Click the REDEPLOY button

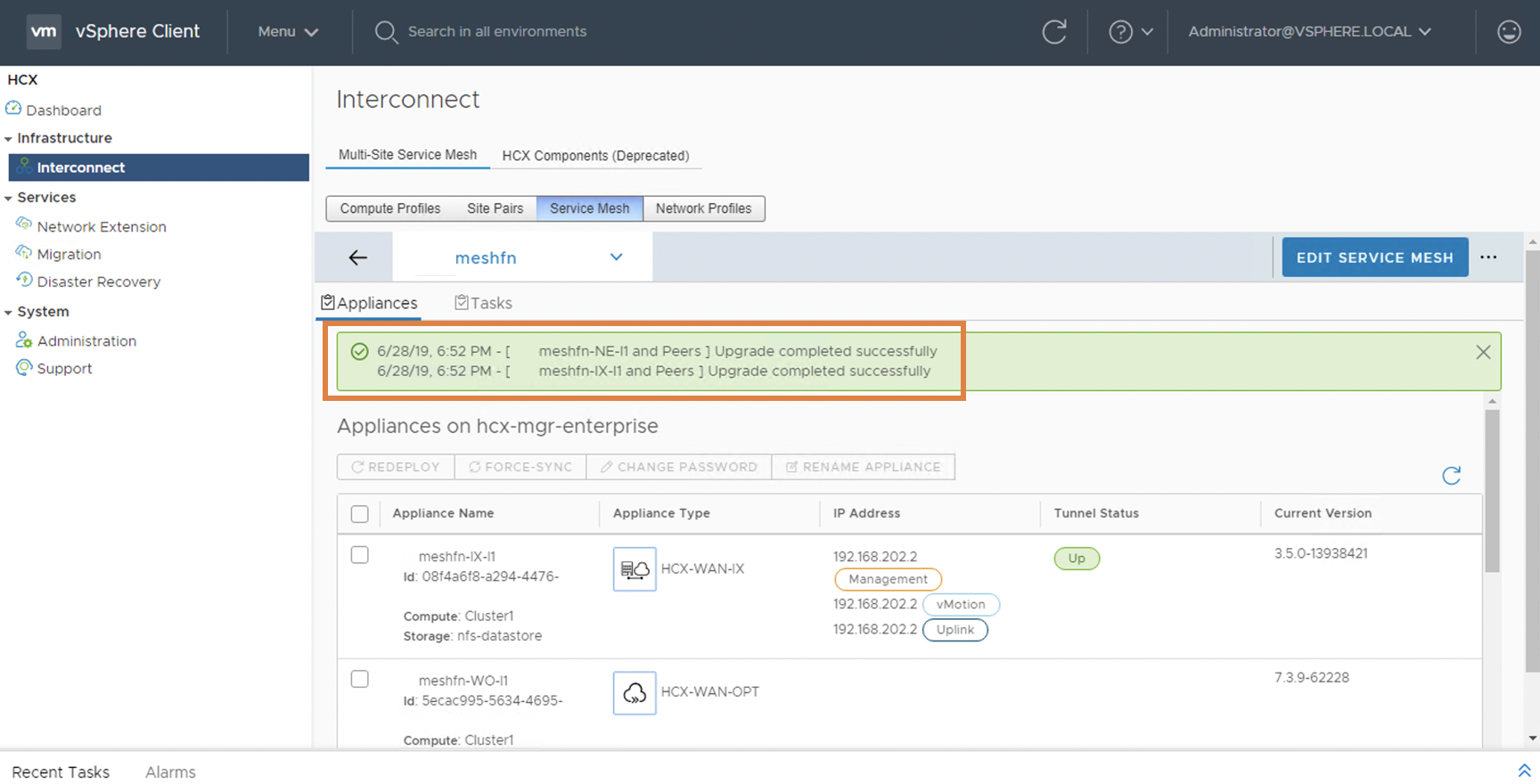point(396,467)
